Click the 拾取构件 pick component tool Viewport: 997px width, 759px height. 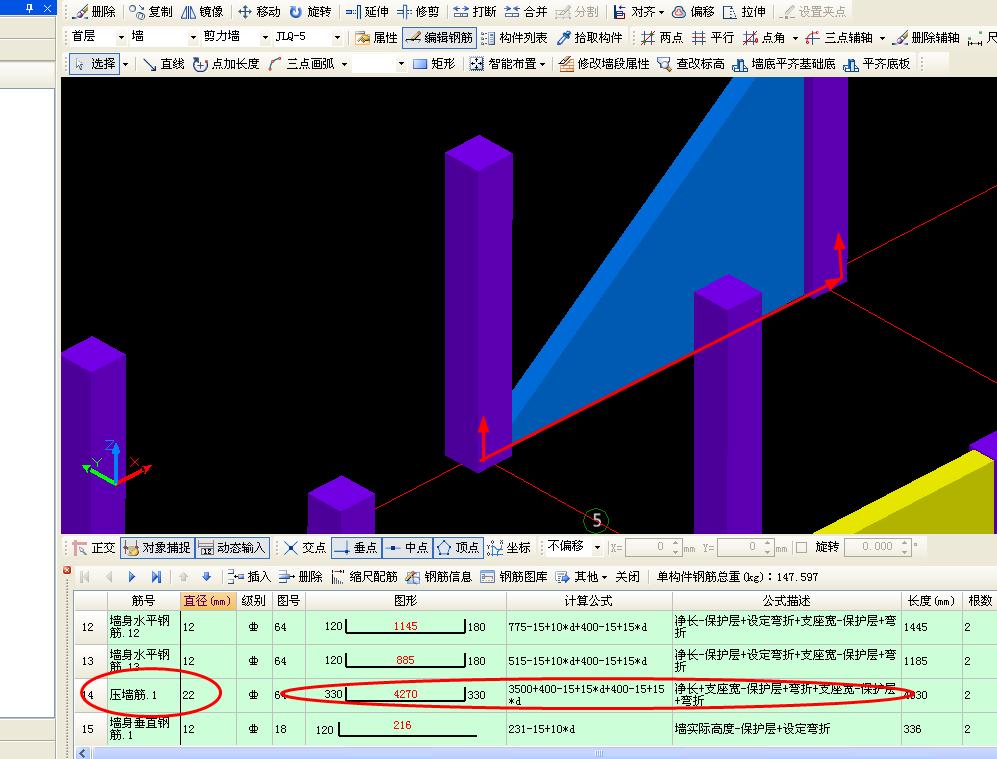pyautogui.click(x=589, y=38)
